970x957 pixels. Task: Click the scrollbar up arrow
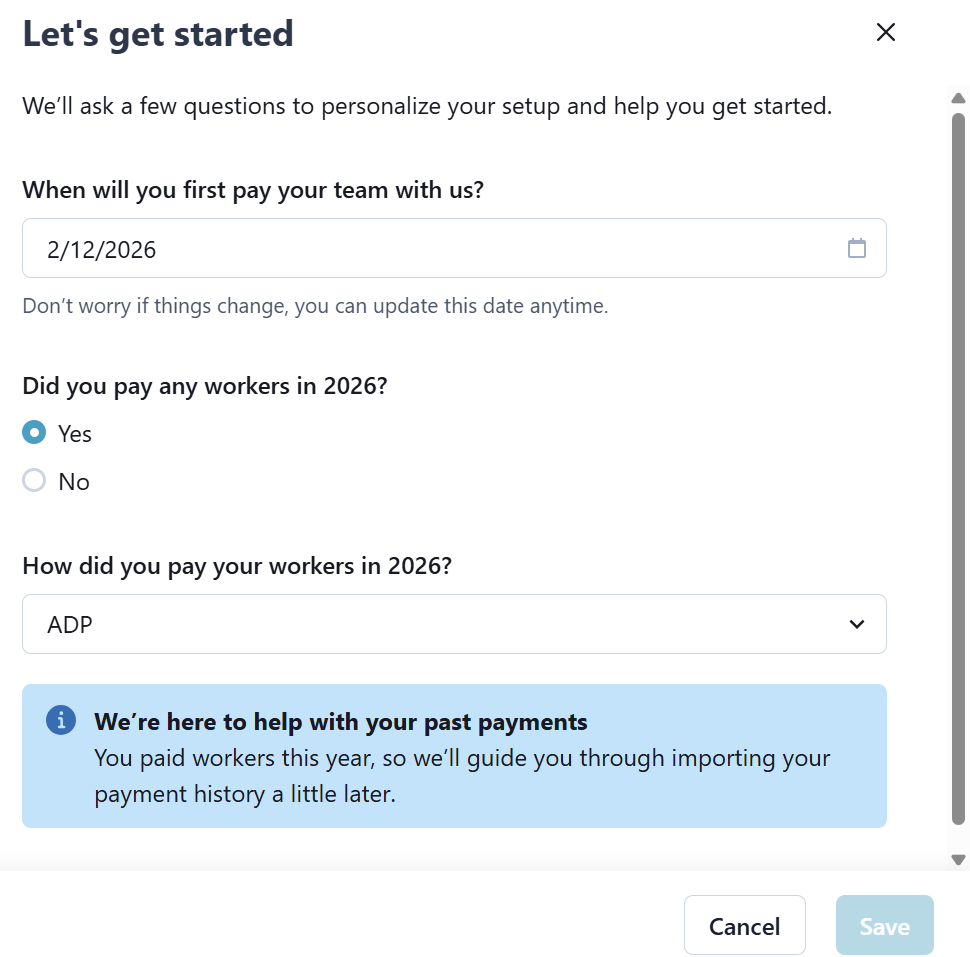958,98
